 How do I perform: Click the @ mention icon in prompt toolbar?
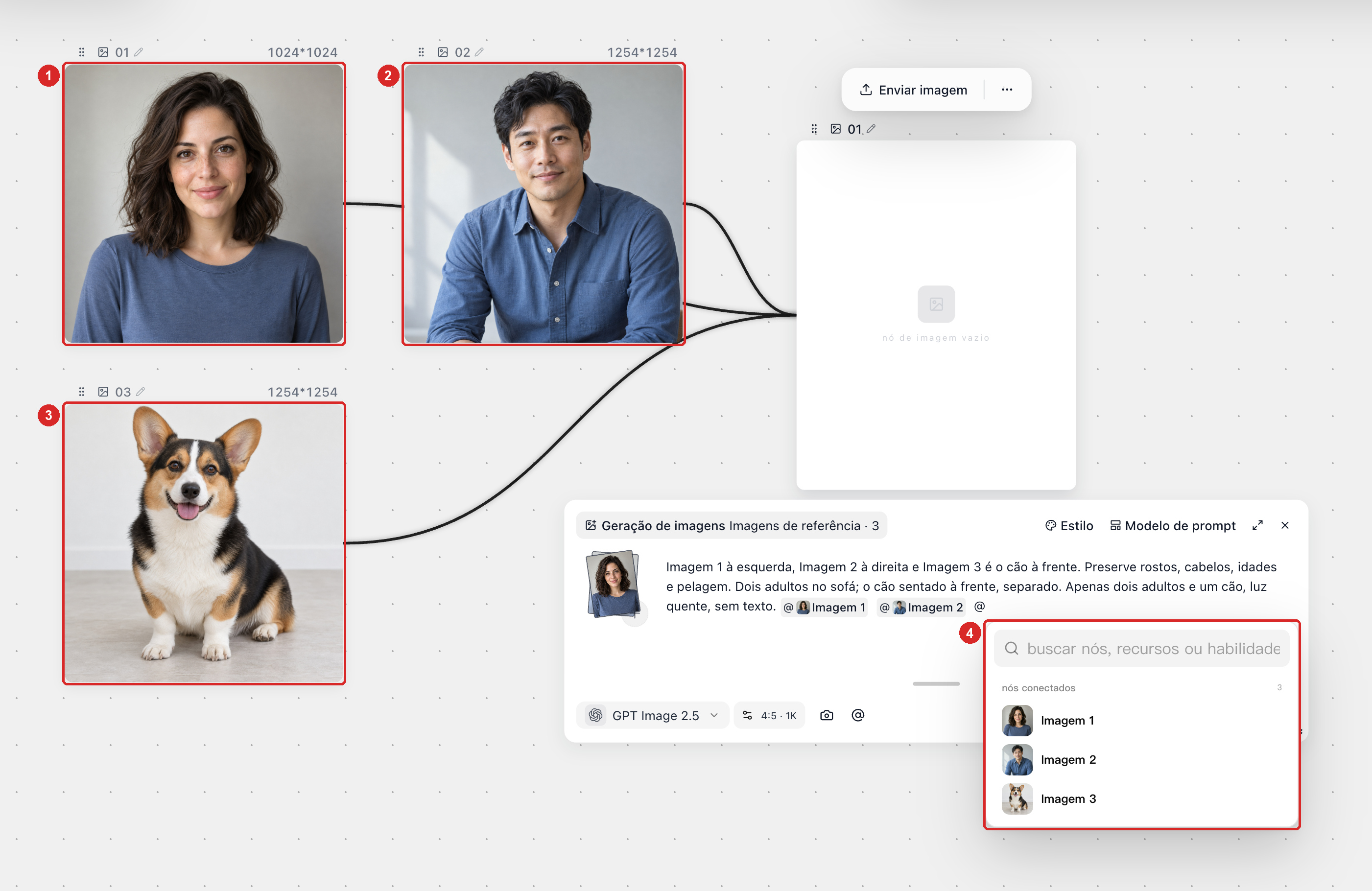pyautogui.click(x=858, y=715)
